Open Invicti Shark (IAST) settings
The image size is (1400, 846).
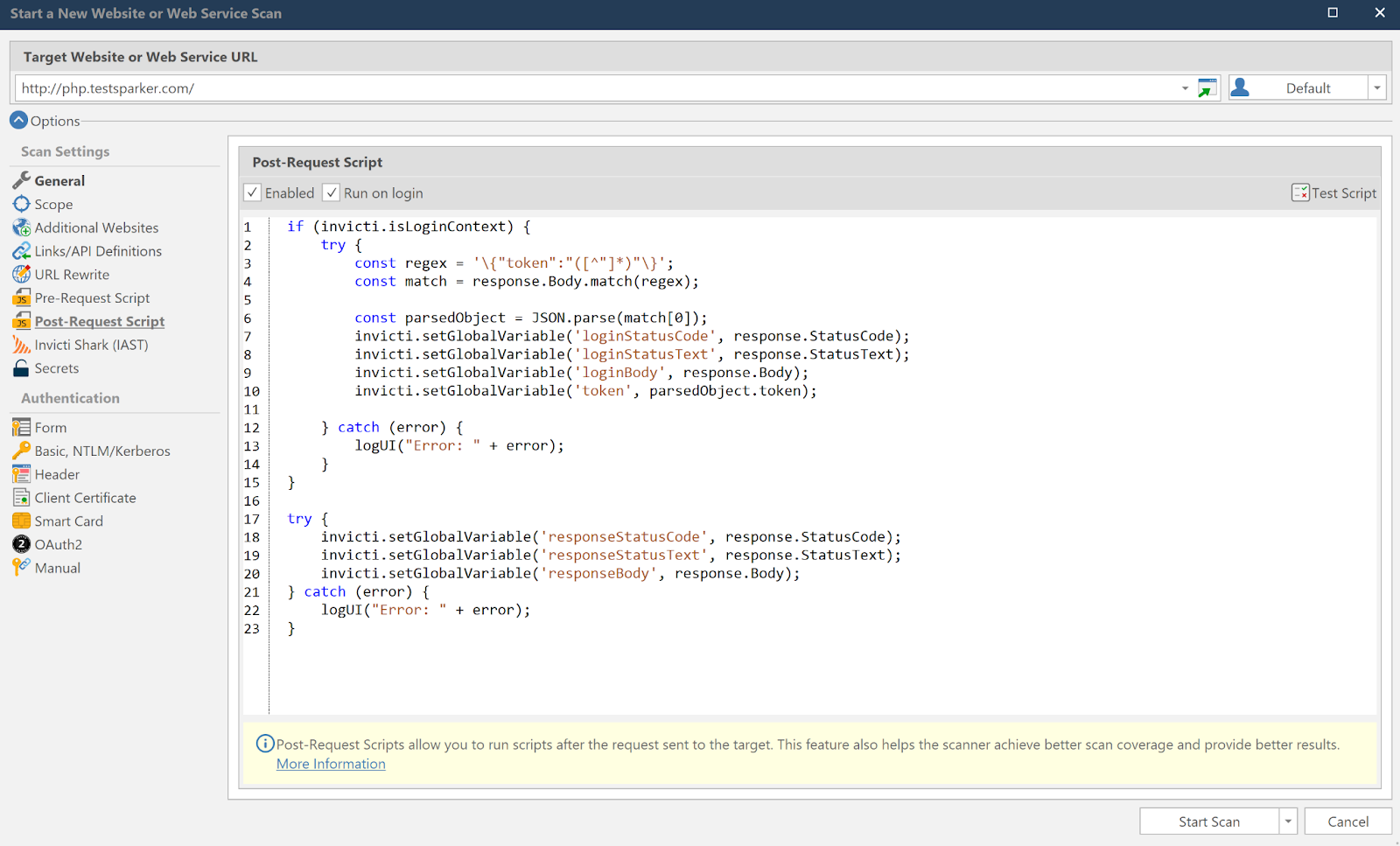[x=90, y=345]
